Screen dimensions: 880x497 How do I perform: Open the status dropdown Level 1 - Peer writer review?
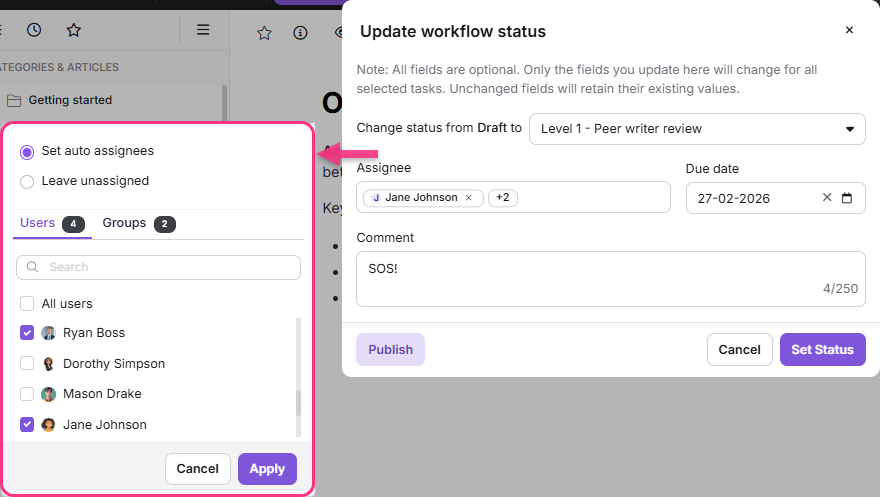click(697, 129)
